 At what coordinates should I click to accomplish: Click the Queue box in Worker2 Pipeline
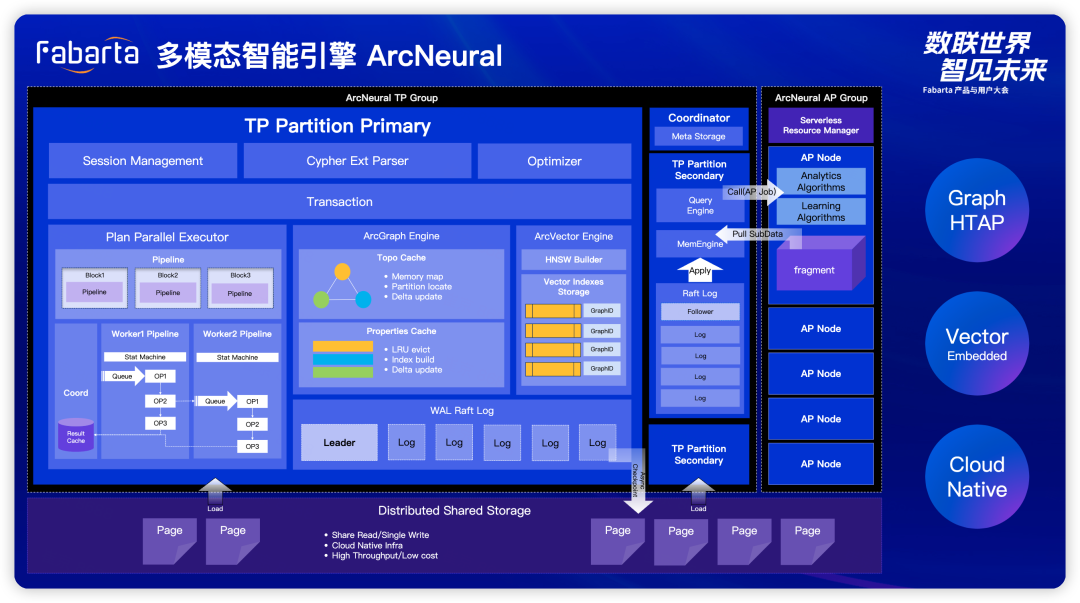pos(216,401)
